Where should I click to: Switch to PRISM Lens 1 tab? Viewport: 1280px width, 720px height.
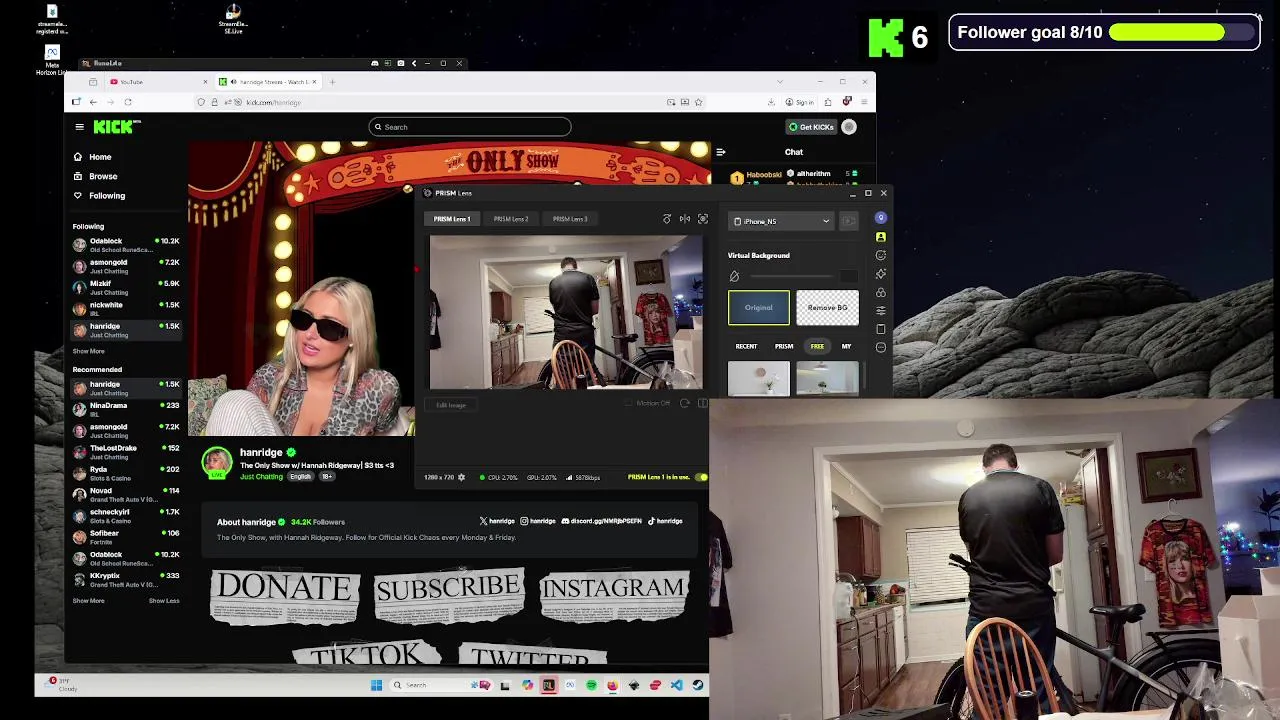tap(451, 219)
